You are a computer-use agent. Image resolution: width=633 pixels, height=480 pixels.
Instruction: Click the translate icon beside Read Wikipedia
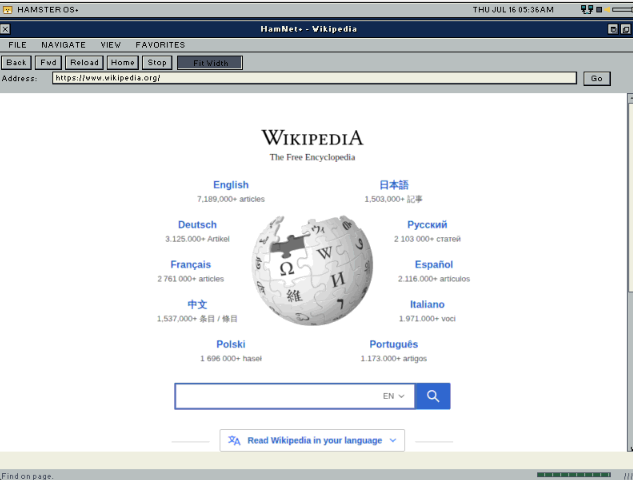click(234, 440)
